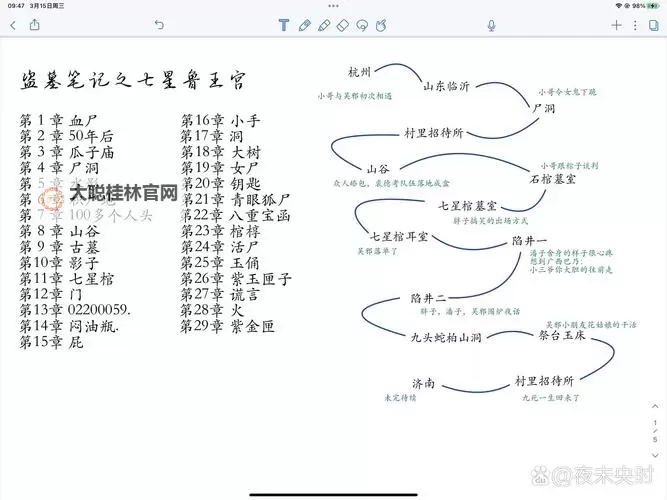Image resolution: width=667 pixels, height=500 pixels.
Task: Tap chapter line 第1章 血尸
Action: [x=59, y=120]
